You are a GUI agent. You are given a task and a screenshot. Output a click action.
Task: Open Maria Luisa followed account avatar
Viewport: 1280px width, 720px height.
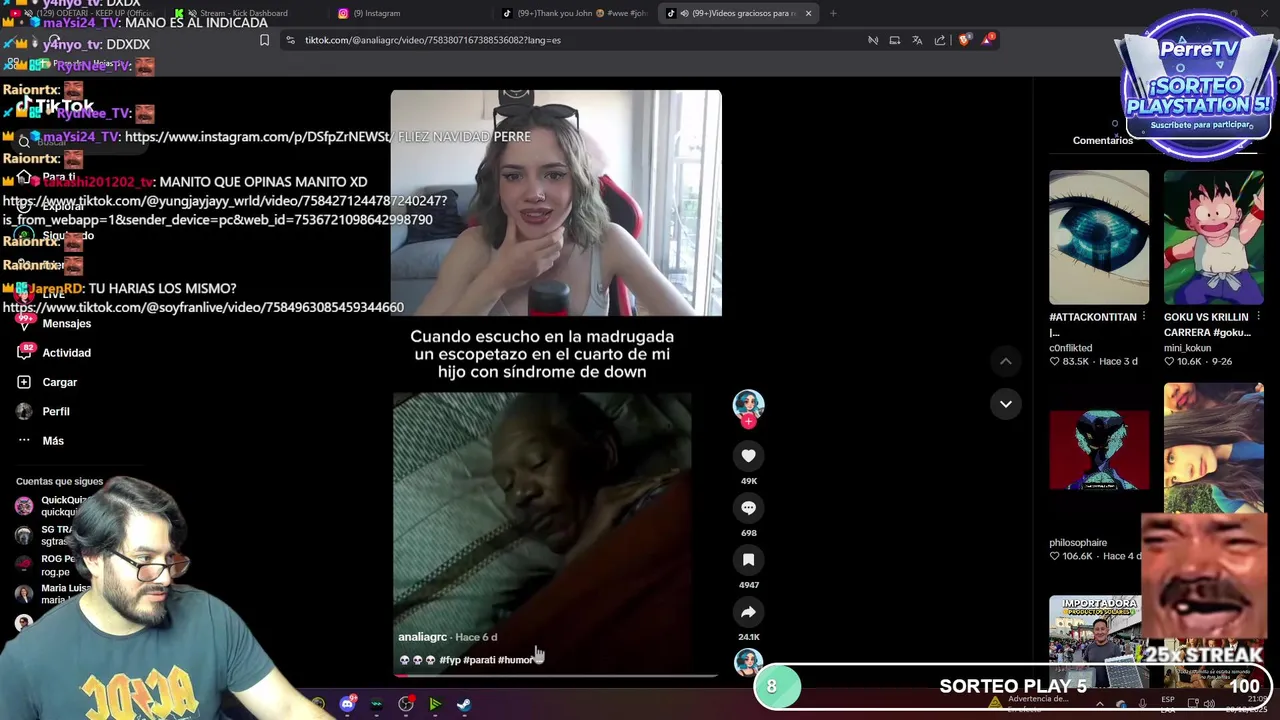coord(24,594)
